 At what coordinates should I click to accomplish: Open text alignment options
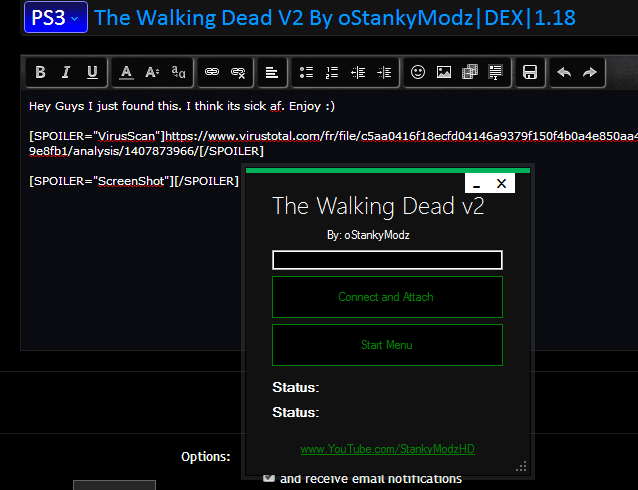[x=272, y=72]
